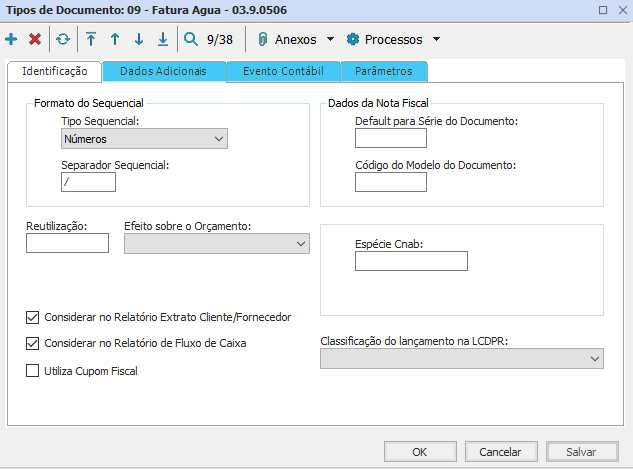Uncheck Considerar no Relatório Extrato Cliente/Fornecedor
The image size is (633, 469).
pyautogui.click(x=33, y=317)
